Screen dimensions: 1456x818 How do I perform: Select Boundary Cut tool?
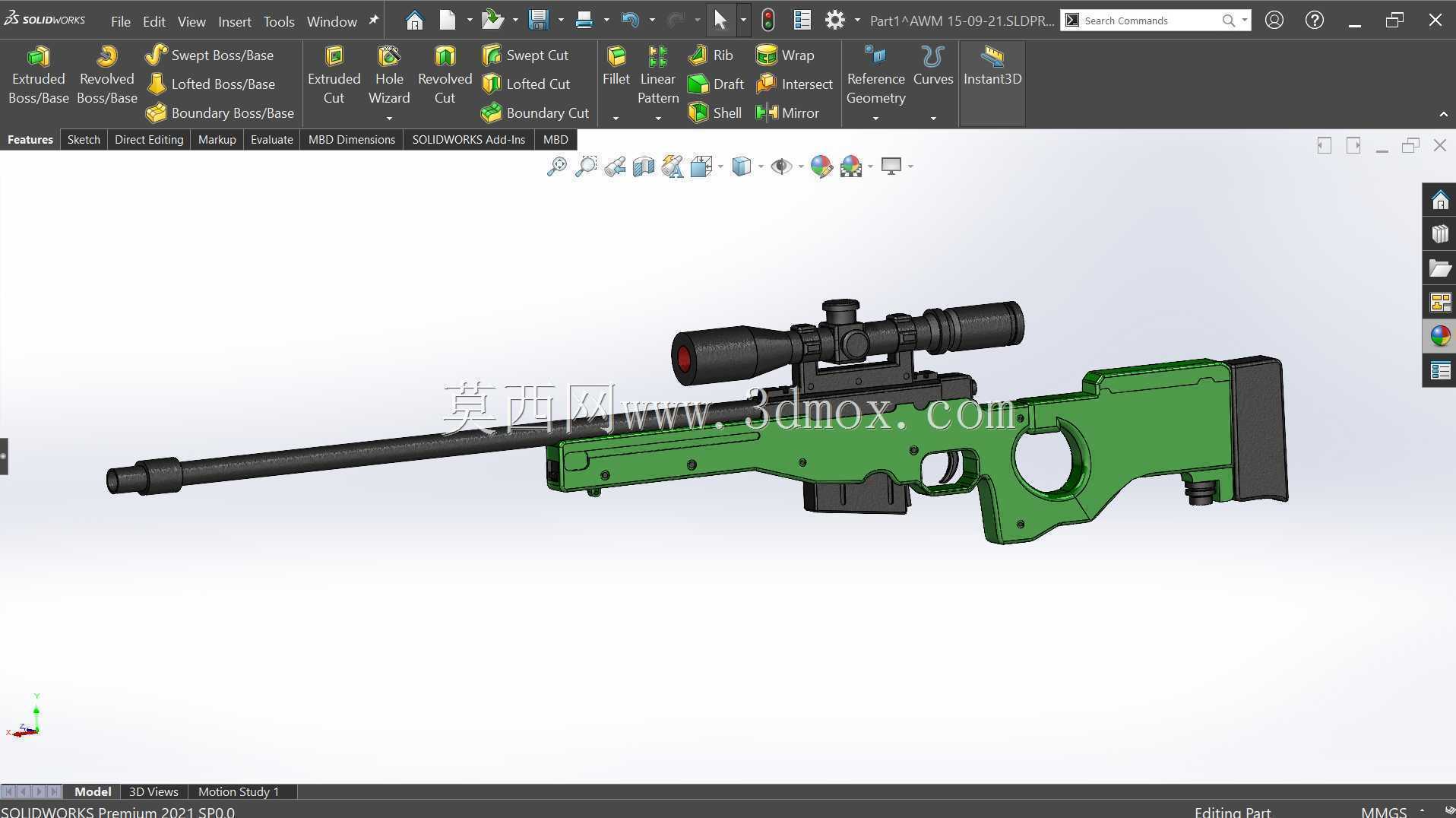click(535, 113)
